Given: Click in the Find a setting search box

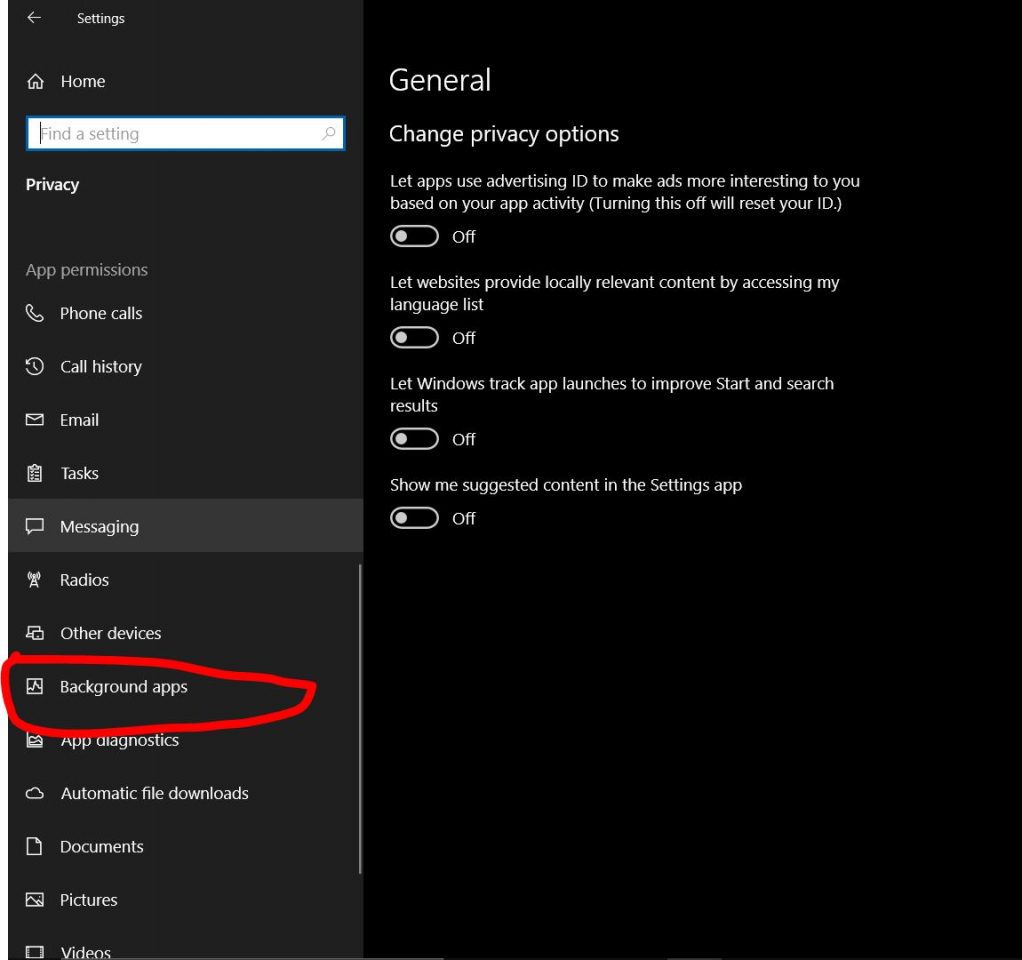Looking at the screenshot, I should [x=185, y=133].
